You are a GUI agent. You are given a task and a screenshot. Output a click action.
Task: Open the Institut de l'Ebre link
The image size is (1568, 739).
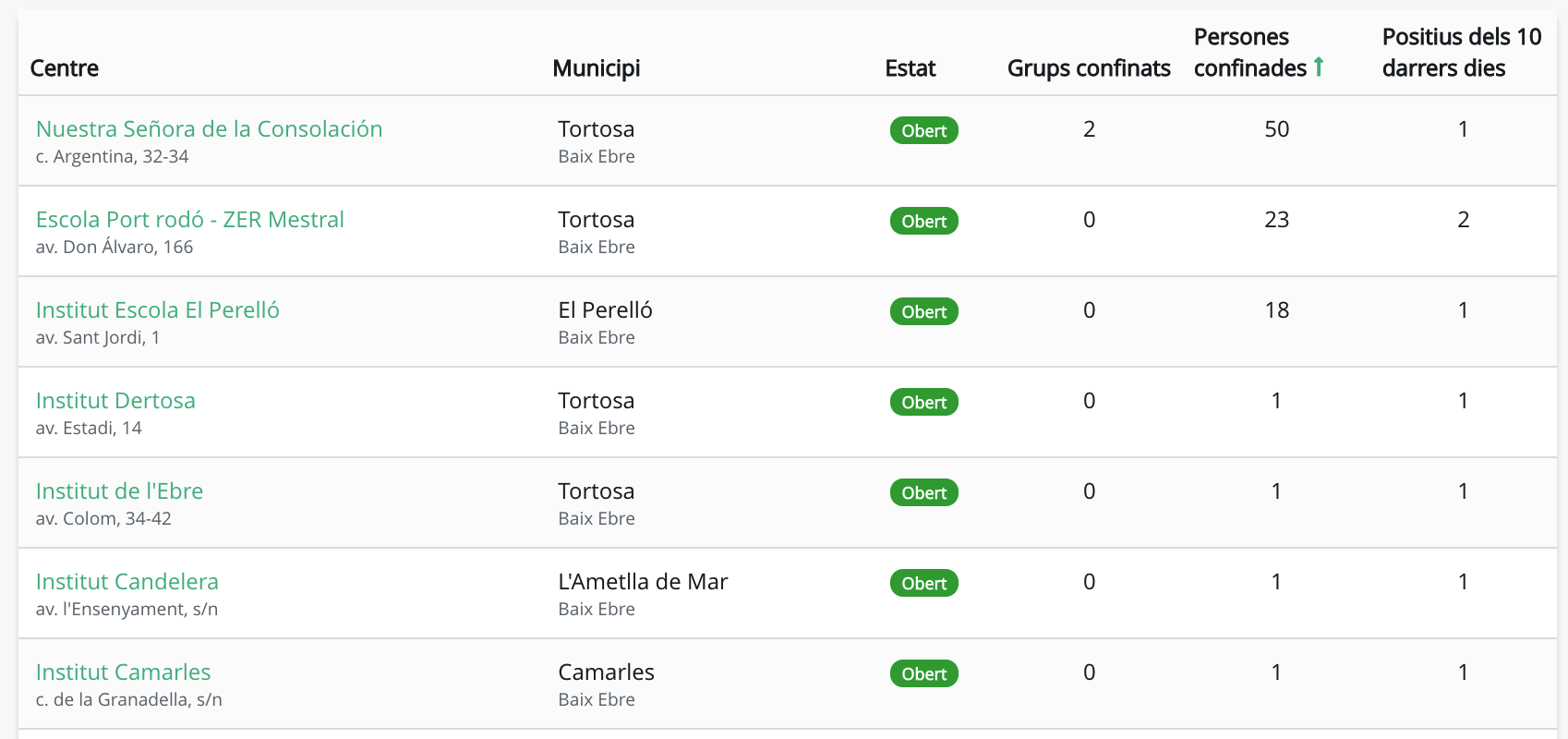(119, 491)
